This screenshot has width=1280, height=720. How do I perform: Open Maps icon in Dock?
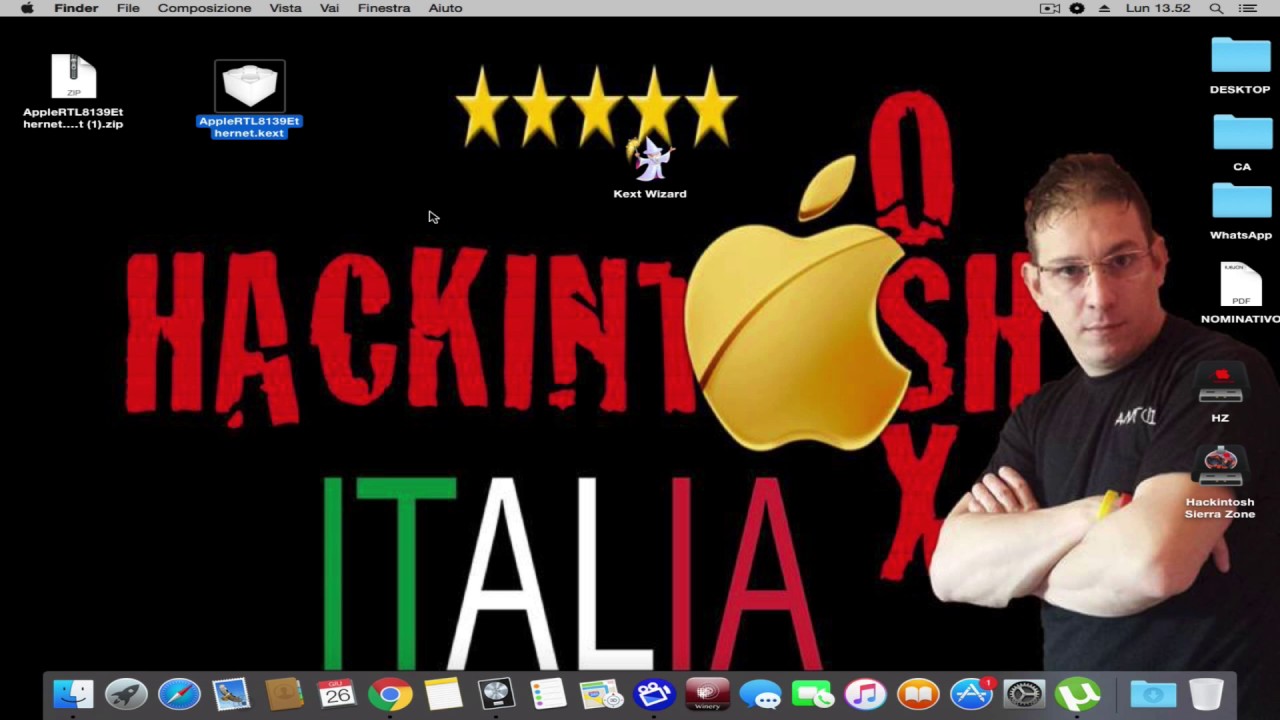pos(601,694)
